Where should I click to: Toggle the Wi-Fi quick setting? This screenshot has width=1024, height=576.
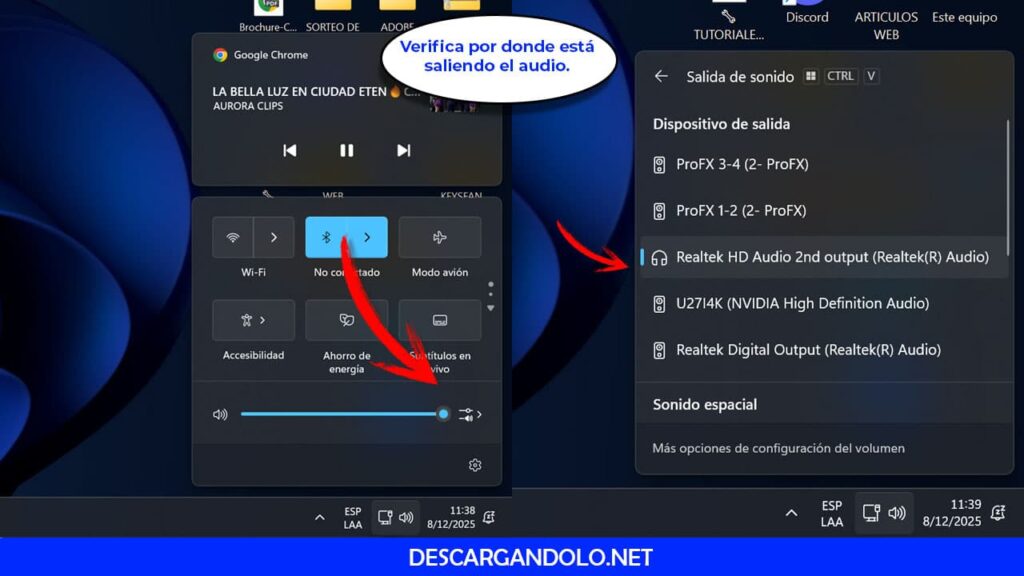click(234, 237)
